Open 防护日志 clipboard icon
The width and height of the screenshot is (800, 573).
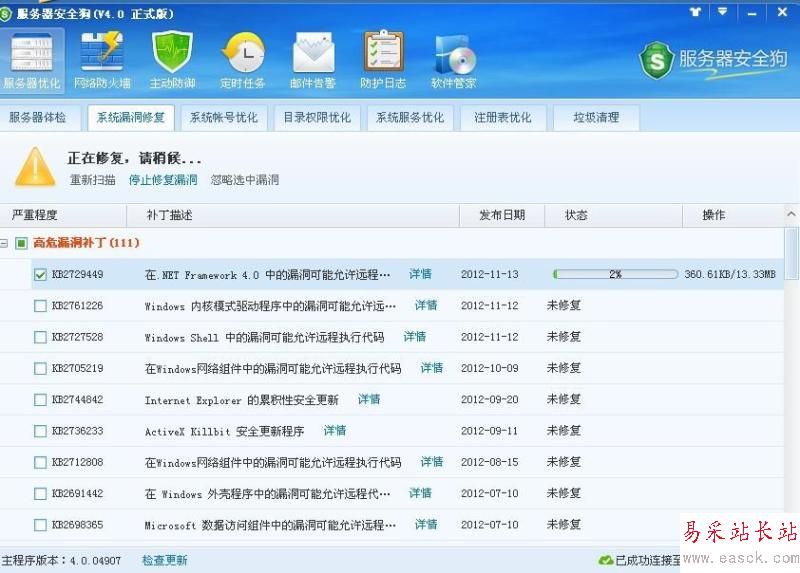(383, 60)
